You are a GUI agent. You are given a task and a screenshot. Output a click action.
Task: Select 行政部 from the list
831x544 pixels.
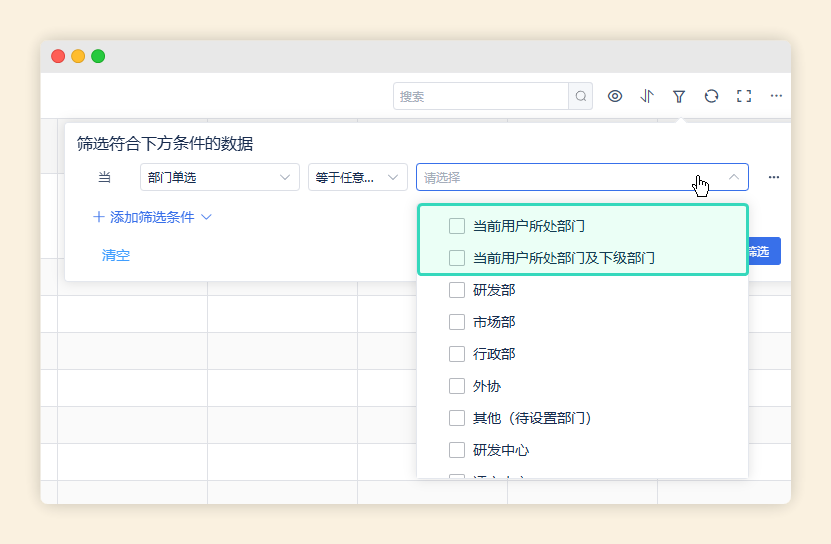pyautogui.click(x=493, y=354)
